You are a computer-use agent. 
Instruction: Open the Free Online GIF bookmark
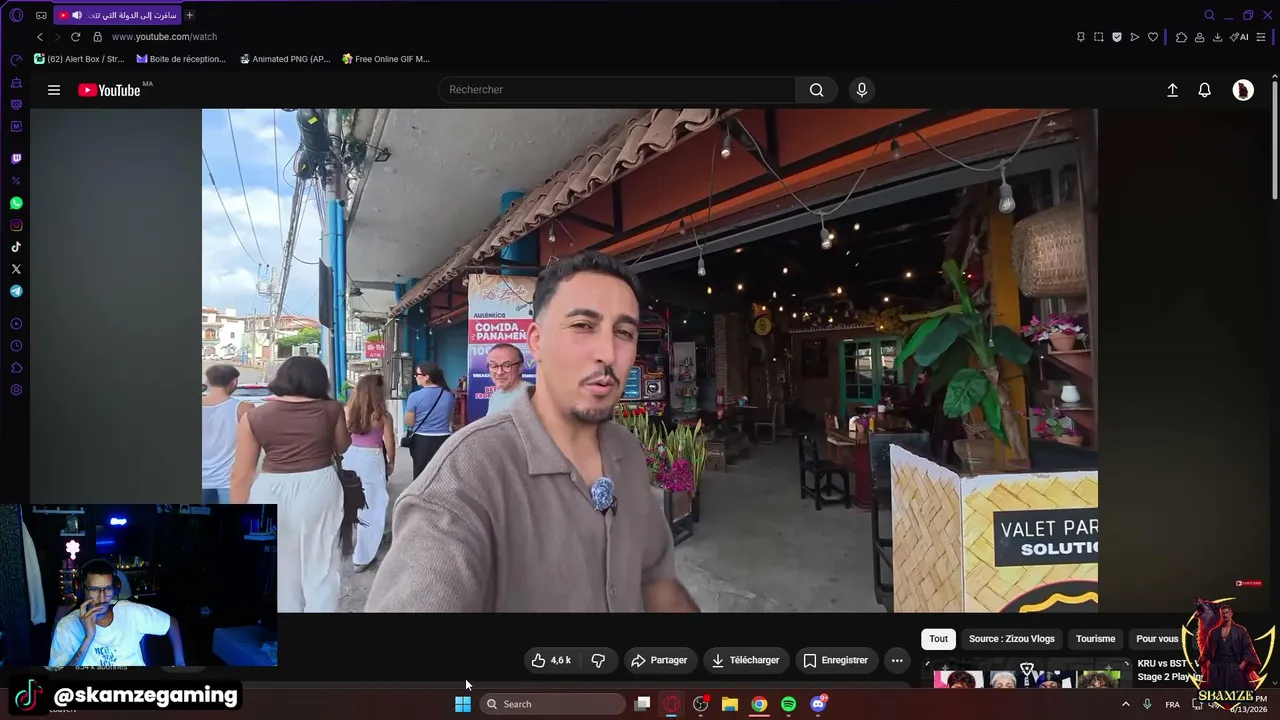click(x=386, y=59)
